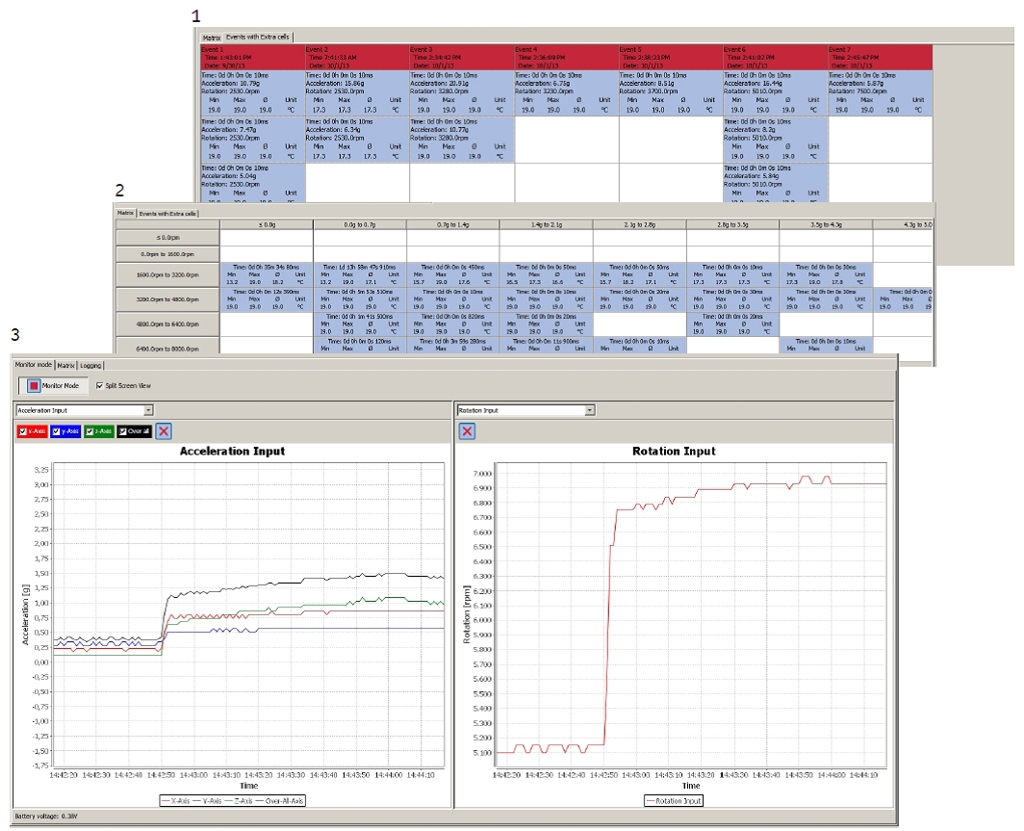Screen dimensions: 1024x831
Task: Click the '≤ 0.0g' column header
Action: click(x=266, y=225)
